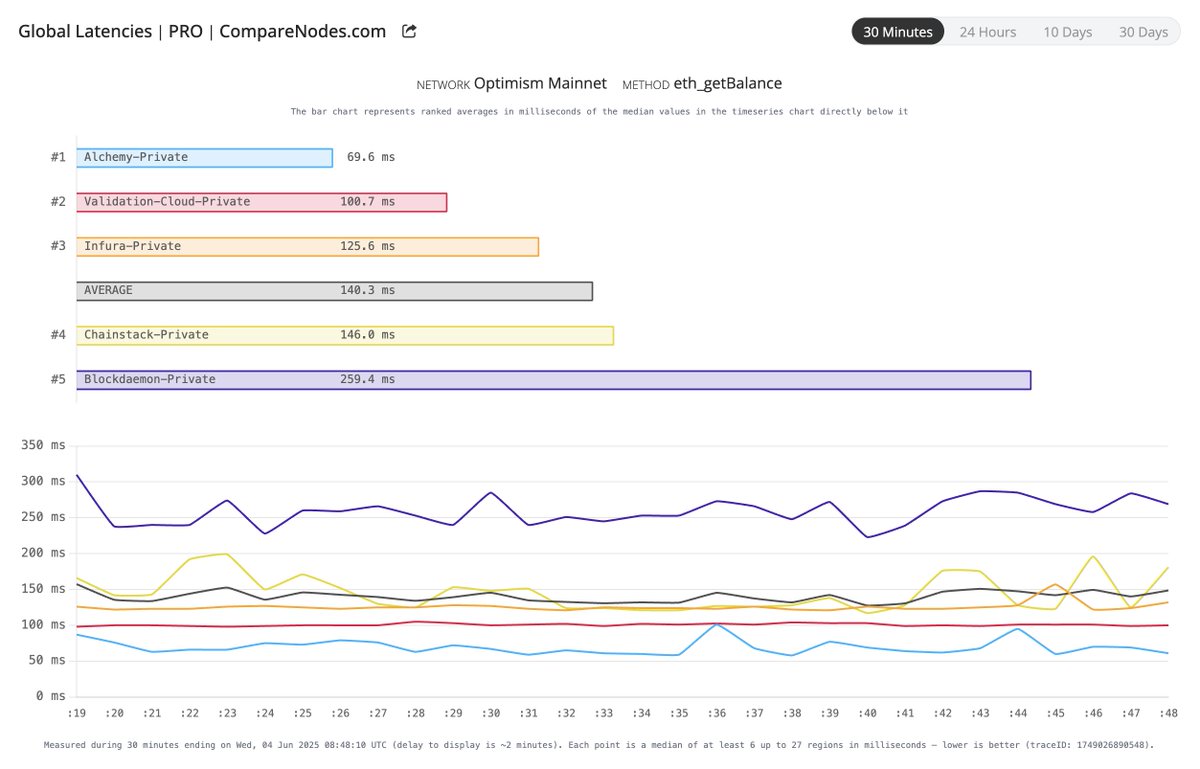Switch to the 24 Hours range
Viewport: 1200px width, 769px height.
coord(988,32)
